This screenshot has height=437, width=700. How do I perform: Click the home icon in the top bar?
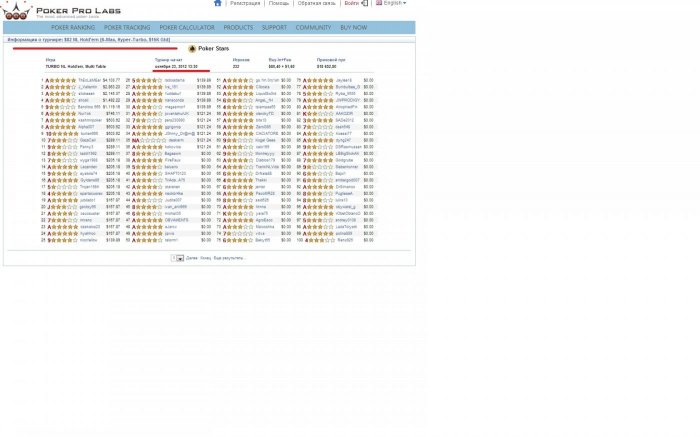pyautogui.click(x=217, y=3)
